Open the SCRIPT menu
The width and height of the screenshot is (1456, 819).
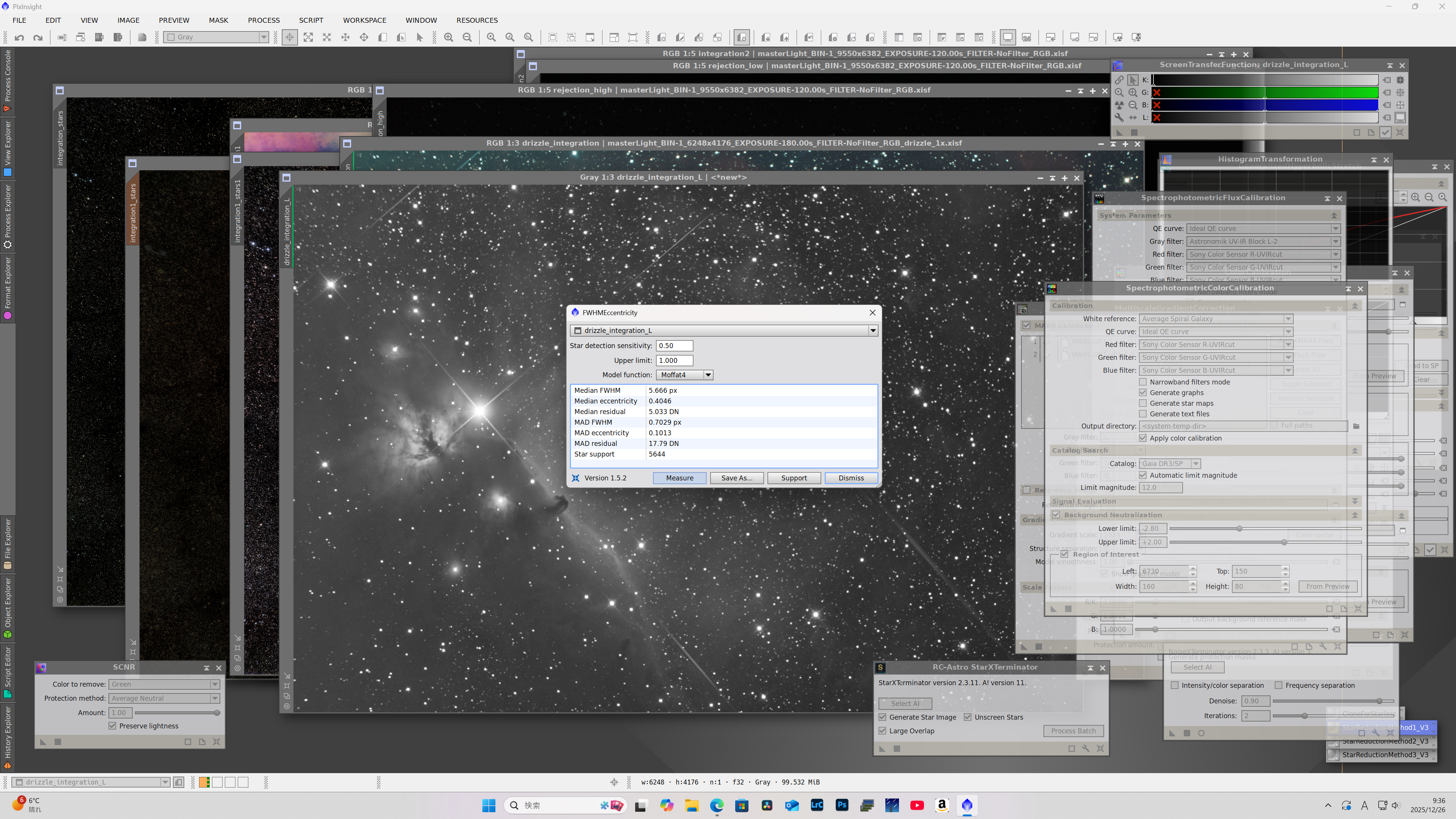point(311,20)
